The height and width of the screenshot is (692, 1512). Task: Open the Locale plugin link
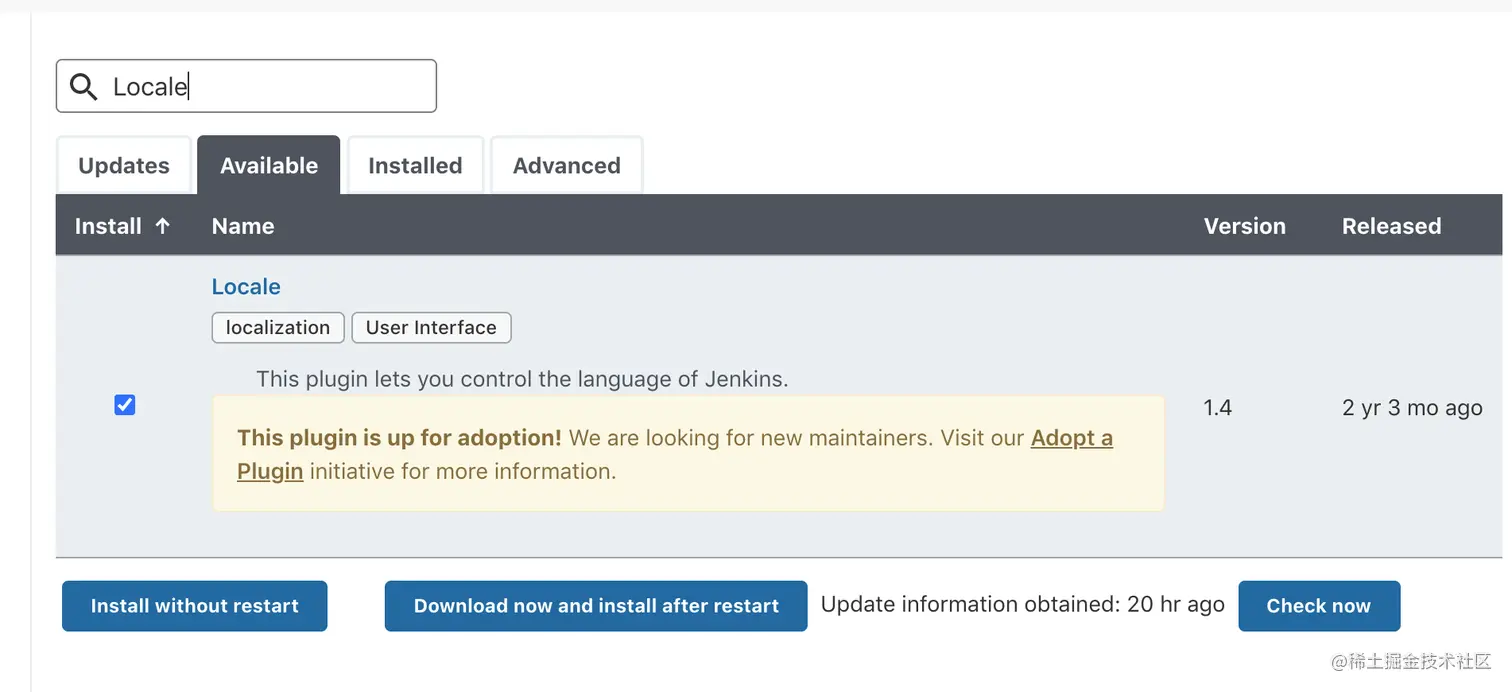click(x=246, y=287)
